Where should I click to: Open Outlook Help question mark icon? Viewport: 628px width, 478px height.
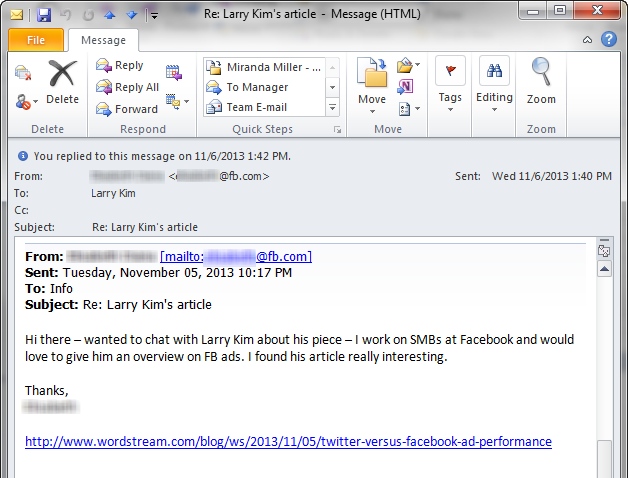(x=608, y=40)
